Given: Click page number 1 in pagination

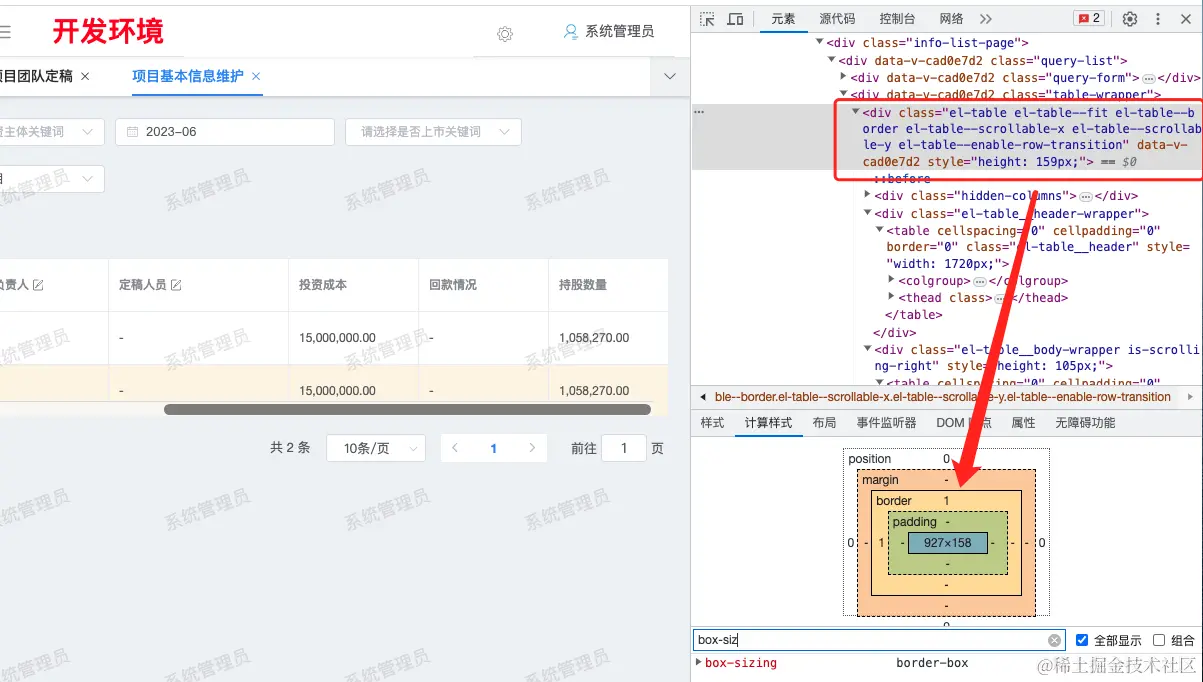Looking at the screenshot, I should (x=493, y=449).
